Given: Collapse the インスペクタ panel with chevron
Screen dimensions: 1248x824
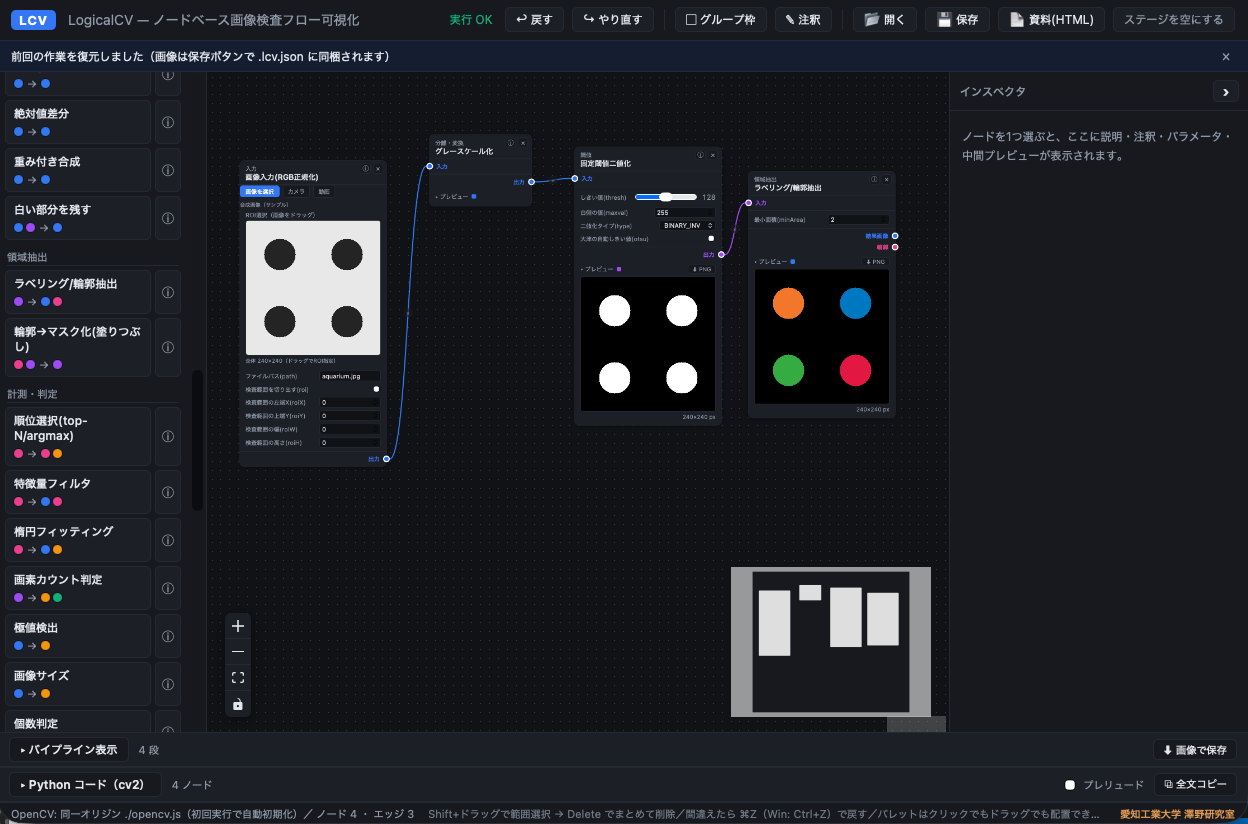Looking at the screenshot, I should click(x=1225, y=91).
